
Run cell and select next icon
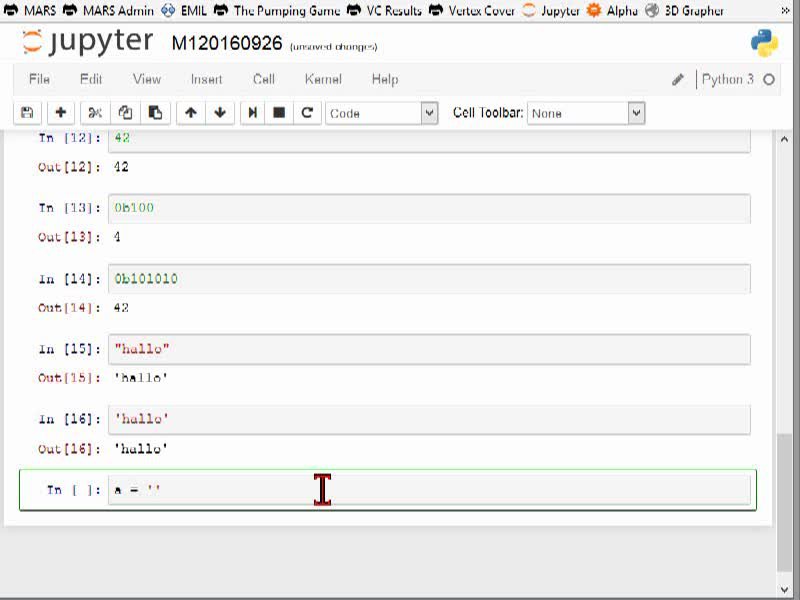253,113
